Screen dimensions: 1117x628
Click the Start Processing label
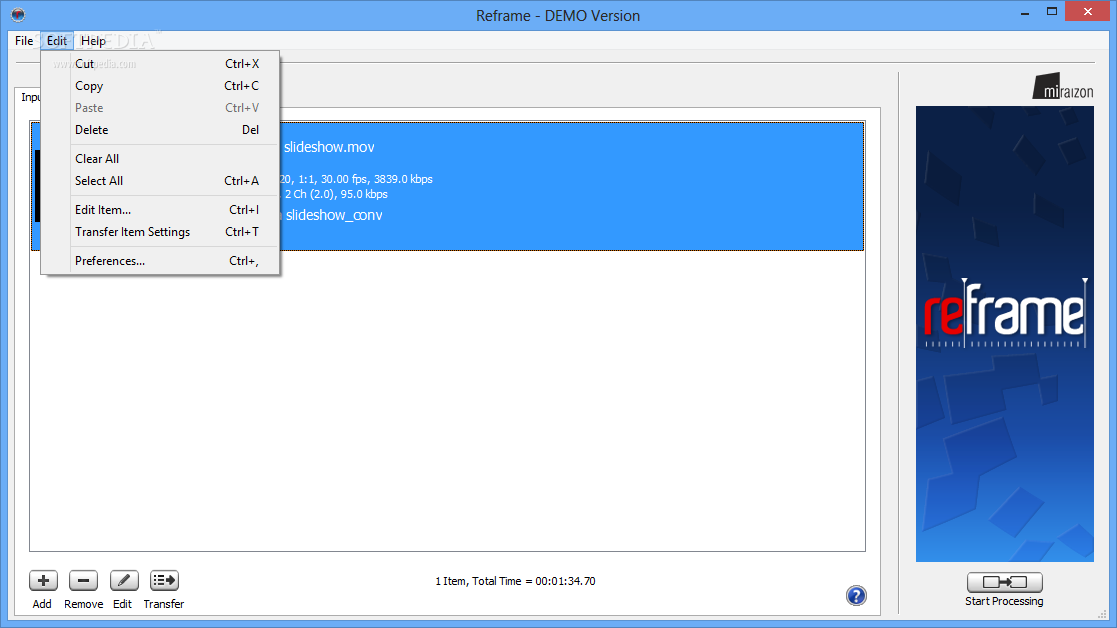(1004, 601)
